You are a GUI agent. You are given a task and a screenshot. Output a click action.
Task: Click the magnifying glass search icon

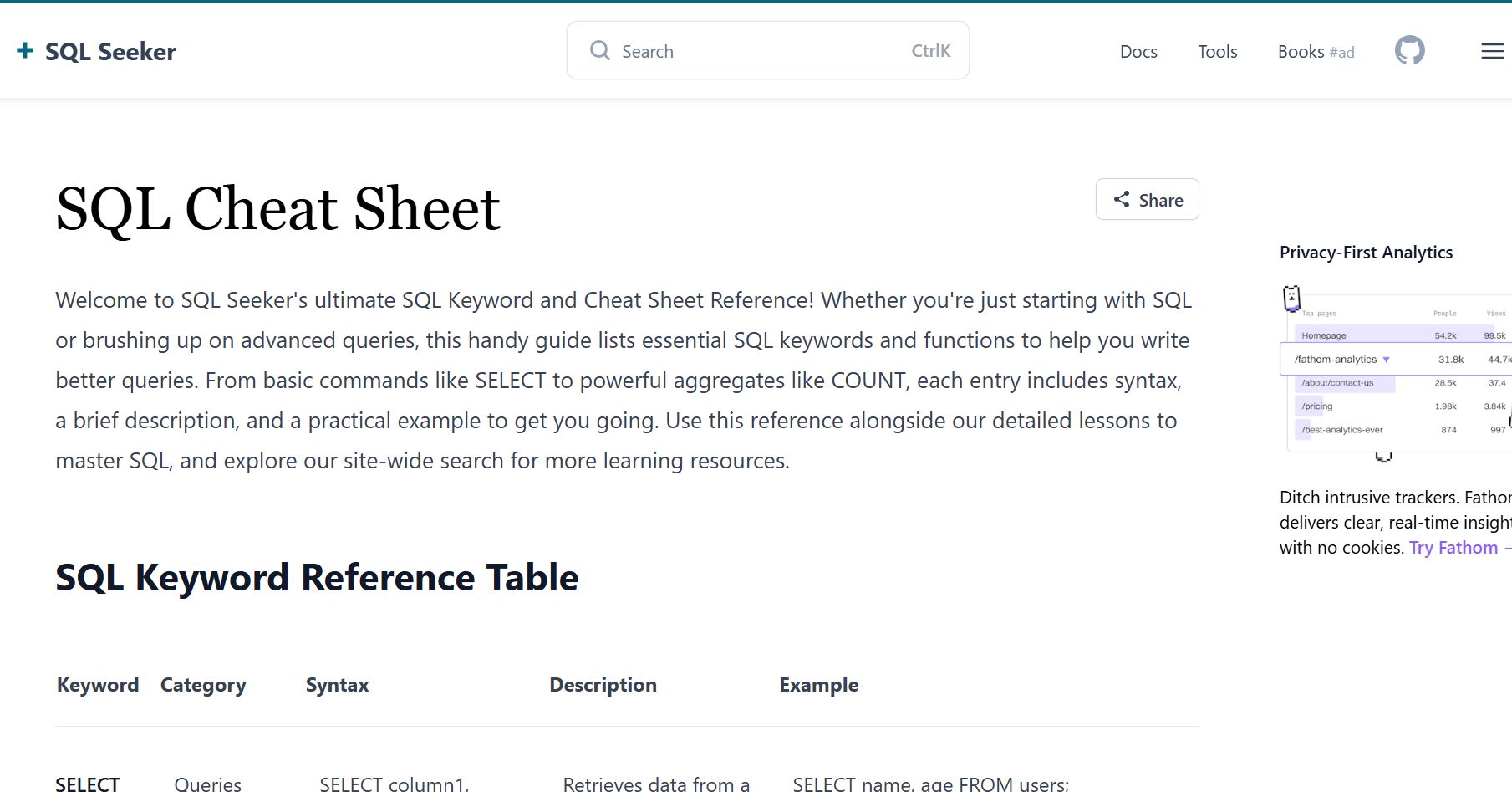point(599,50)
